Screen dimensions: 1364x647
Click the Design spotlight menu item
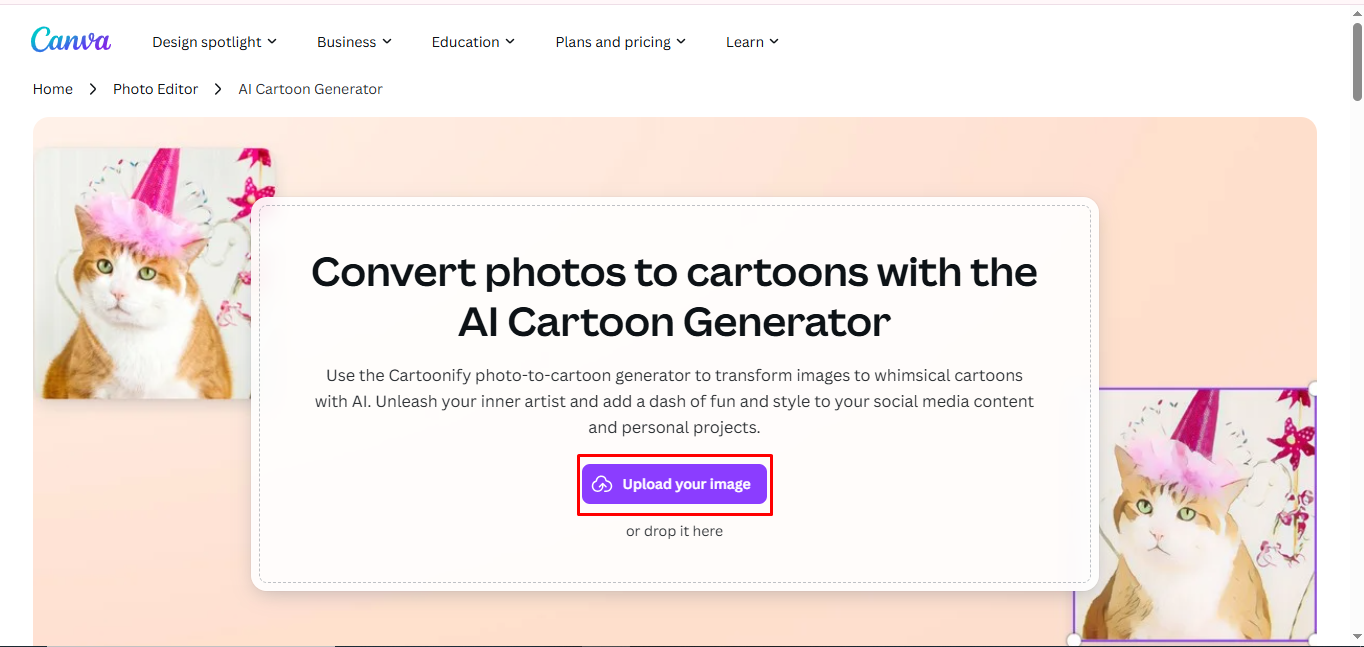207,42
